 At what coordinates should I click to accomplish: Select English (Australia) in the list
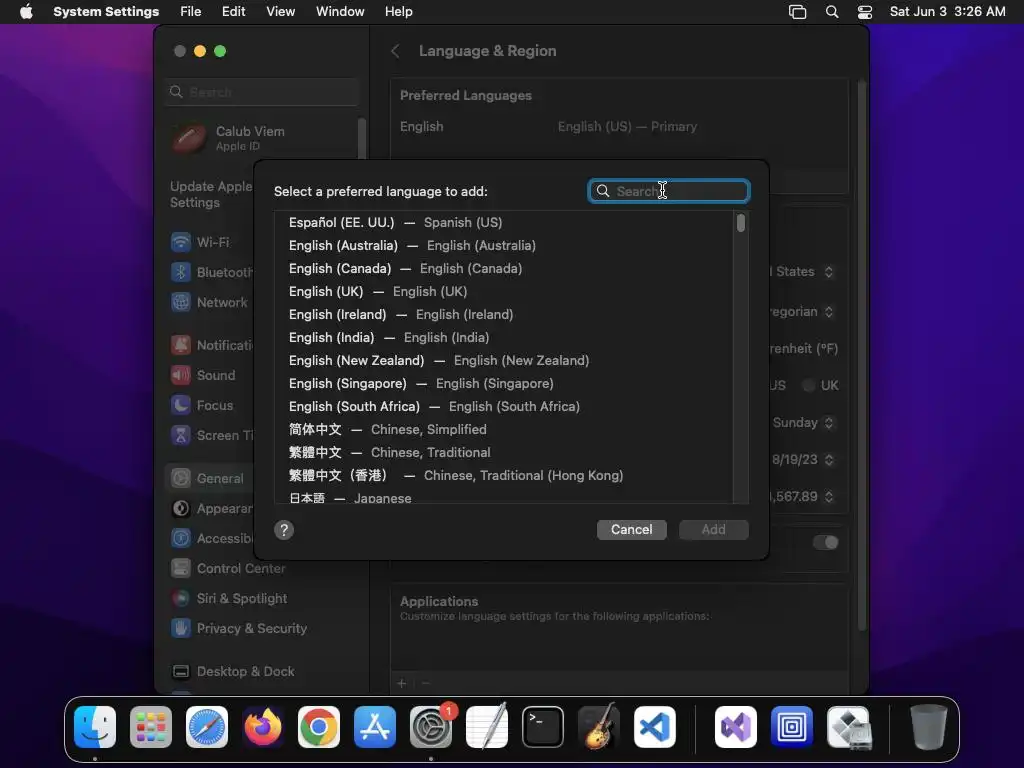coord(504,246)
